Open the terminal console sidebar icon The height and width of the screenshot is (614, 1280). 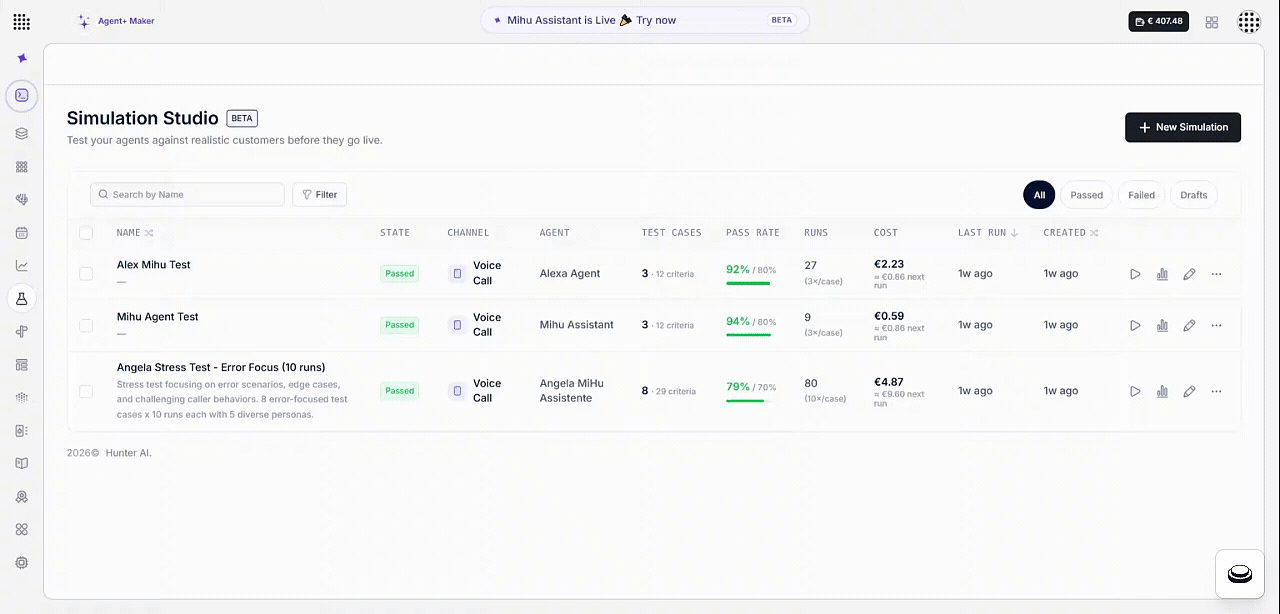tap(22, 95)
